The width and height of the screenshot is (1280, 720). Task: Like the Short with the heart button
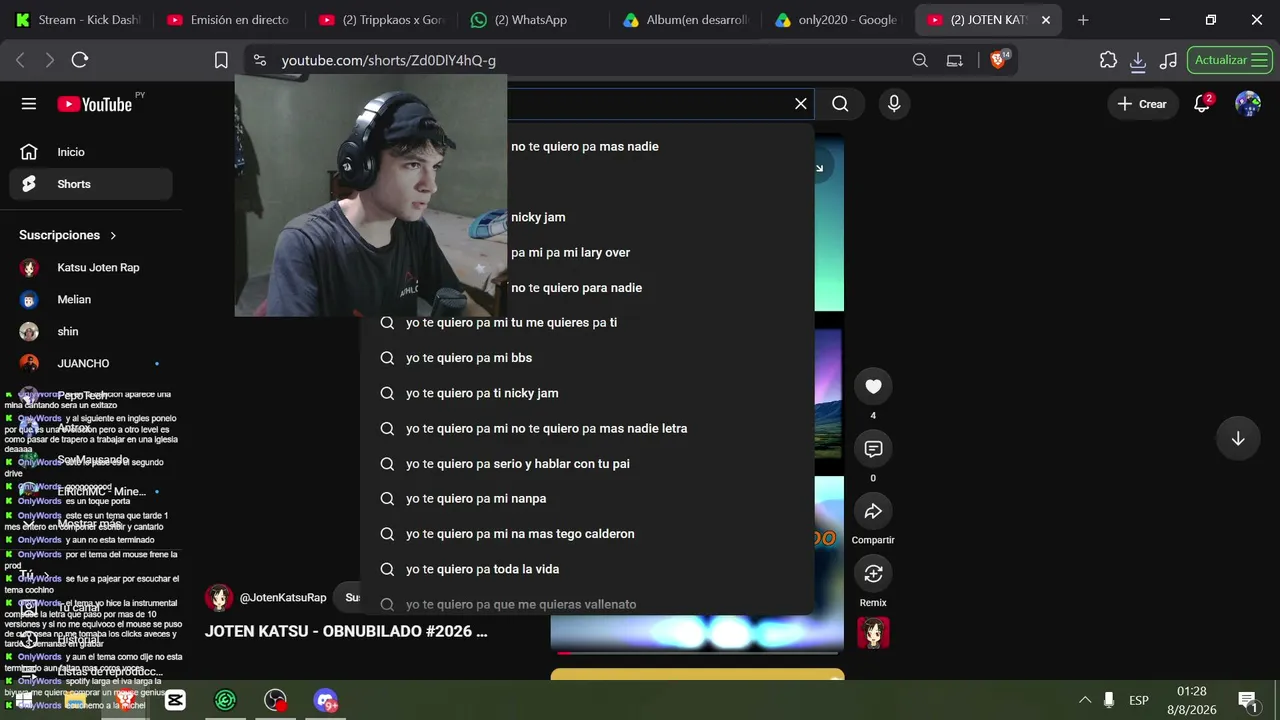pos(873,387)
